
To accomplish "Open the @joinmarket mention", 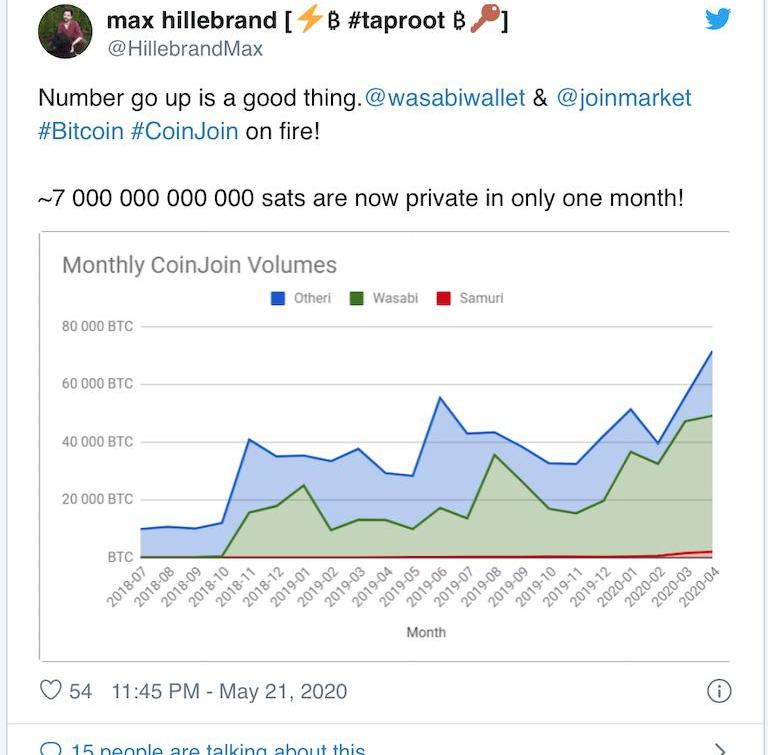I will tap(624, 97).
